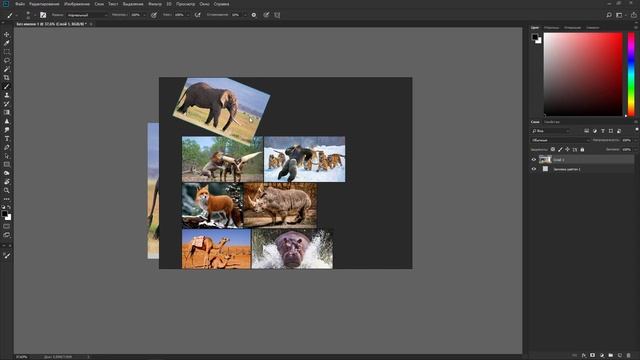Swap foreground and background colors
640x360 pixels.
click(x=9, y=207)
